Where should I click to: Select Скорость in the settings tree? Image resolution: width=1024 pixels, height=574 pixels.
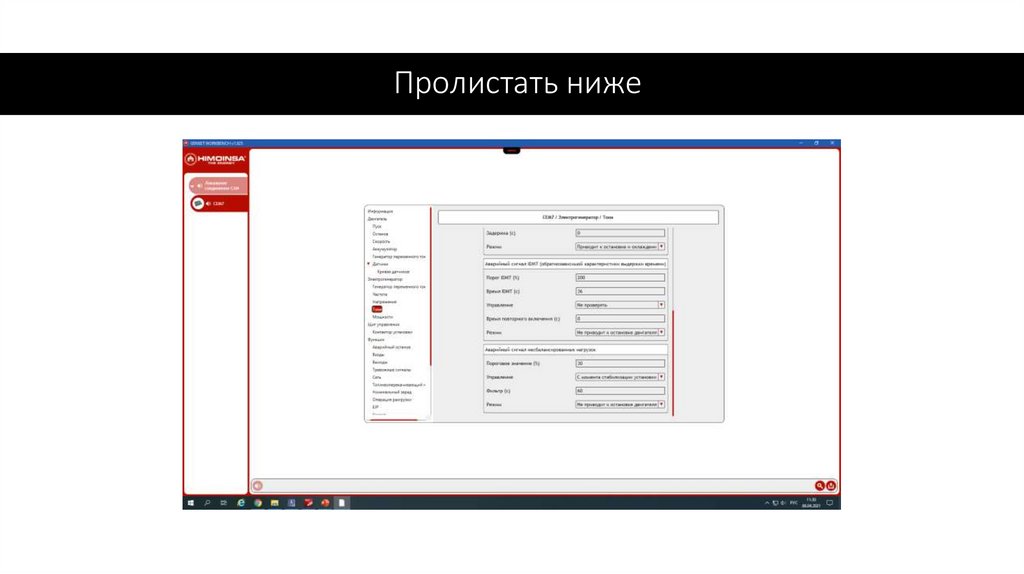pyautogui.click(x=381, y=242)
